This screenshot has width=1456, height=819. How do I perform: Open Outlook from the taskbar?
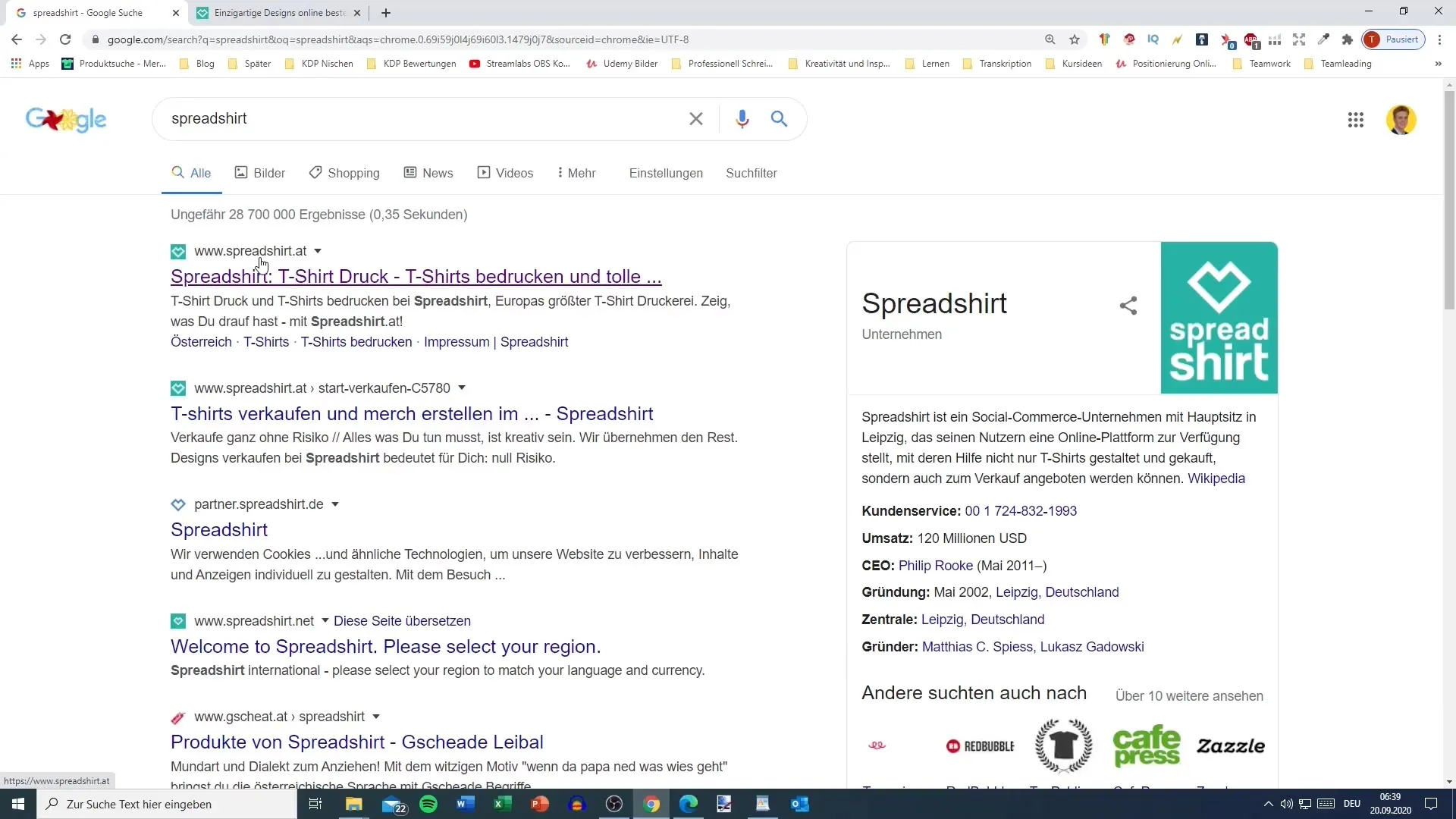[x=800, y=804]
